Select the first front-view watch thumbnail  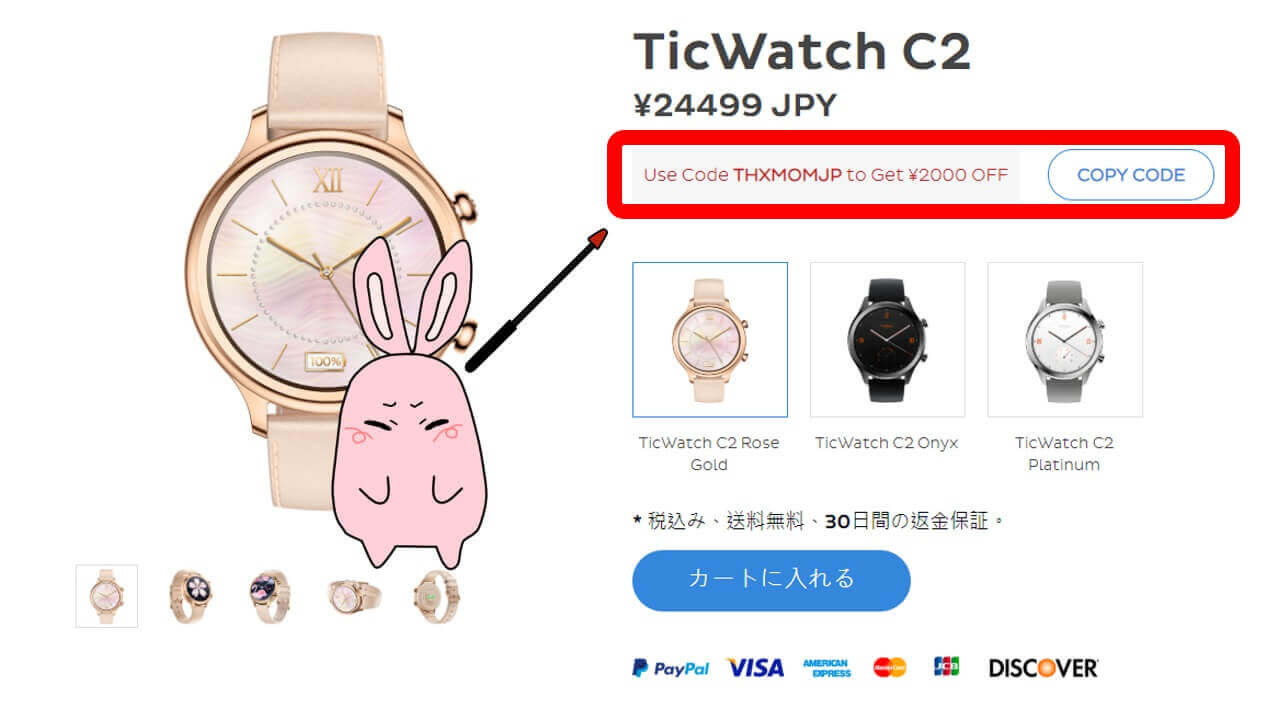107,596
